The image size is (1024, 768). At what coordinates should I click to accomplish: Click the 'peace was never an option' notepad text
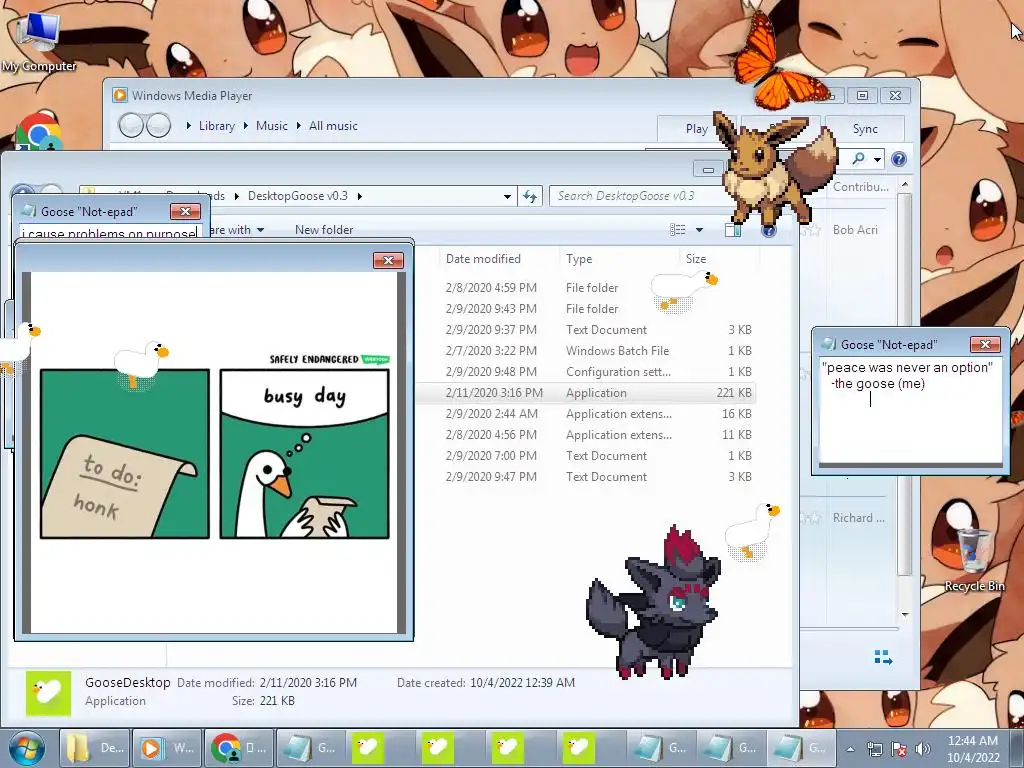(907, 376)
